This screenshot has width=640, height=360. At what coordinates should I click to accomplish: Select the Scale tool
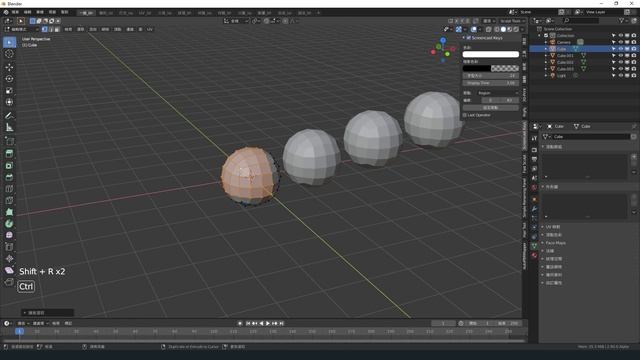pos(9,91)
